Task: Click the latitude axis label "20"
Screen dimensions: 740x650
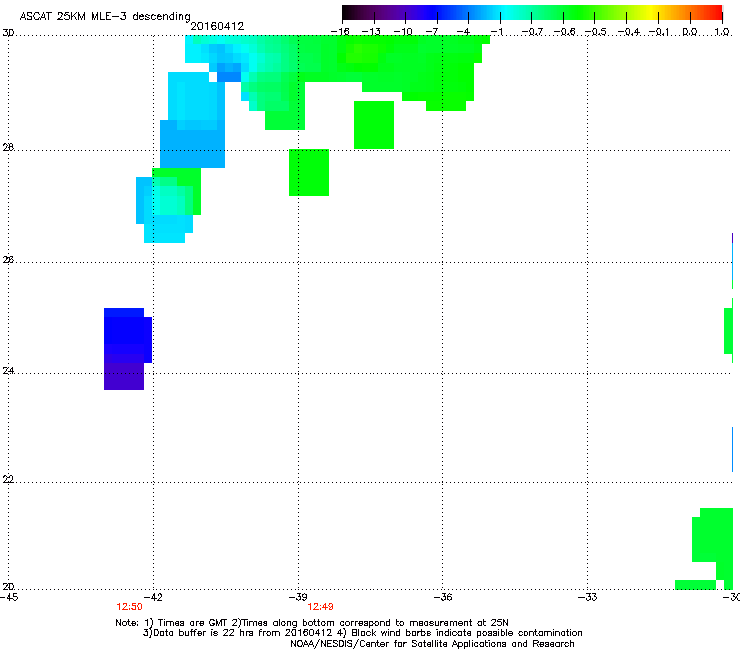Action: click(8, 587)
